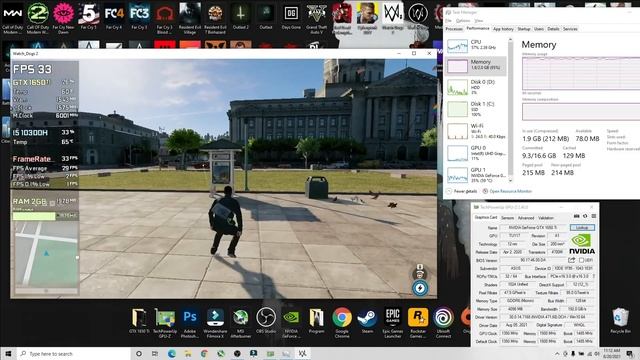Open the Users tab in Task Manager
Viewport: 640px width, 360px height.
[539, 29]
